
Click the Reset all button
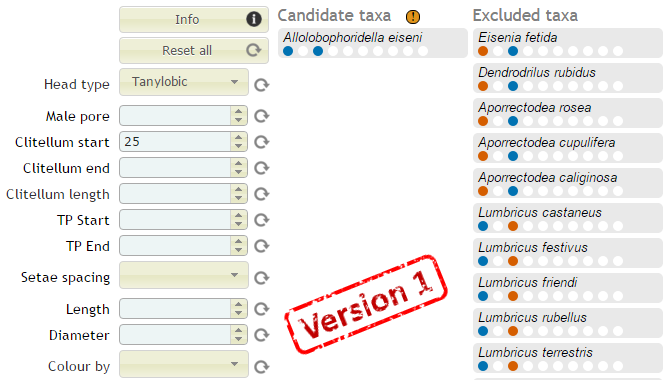point(194,50)
